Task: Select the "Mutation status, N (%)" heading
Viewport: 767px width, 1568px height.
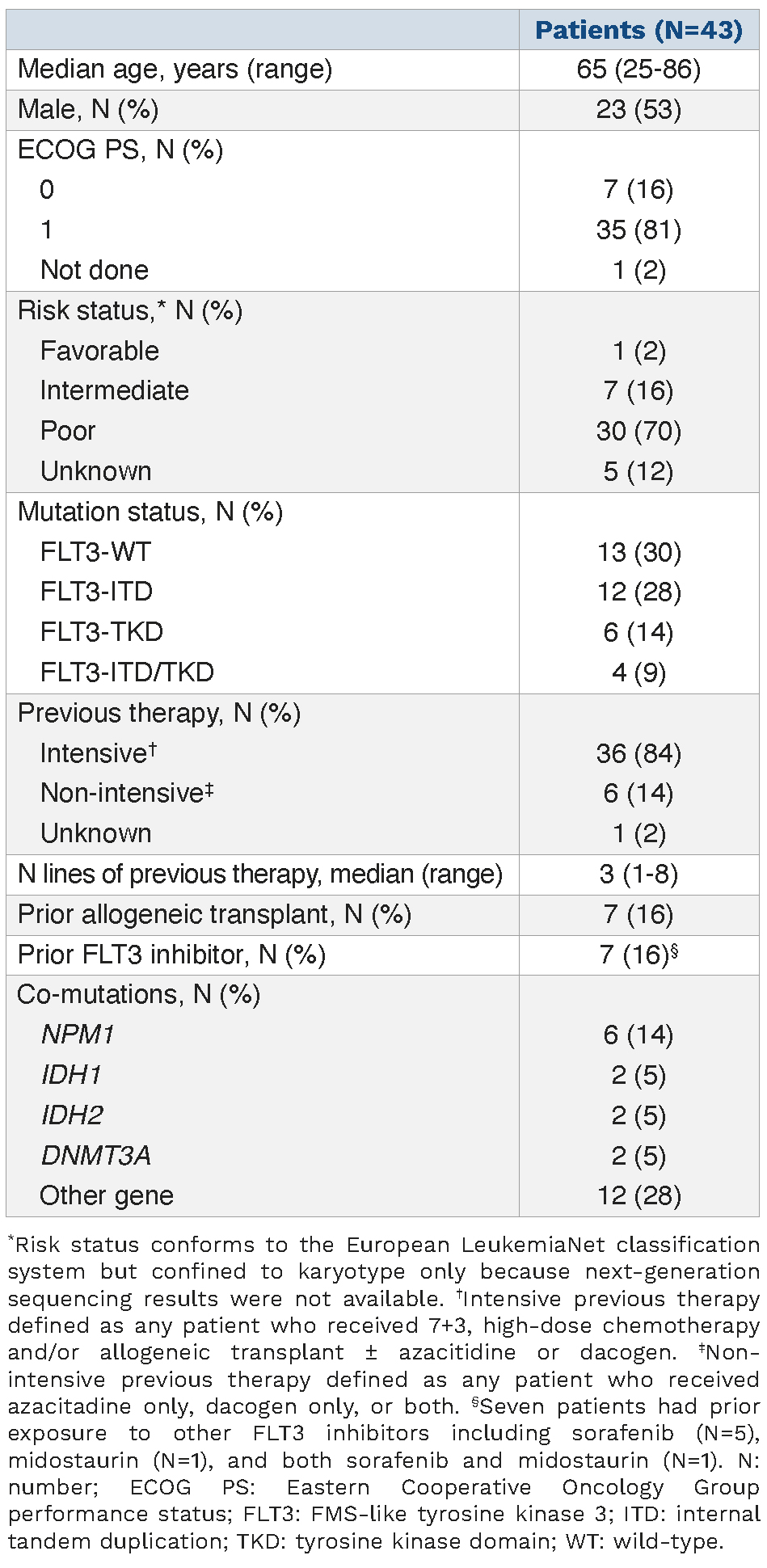Action: (150, 512)
